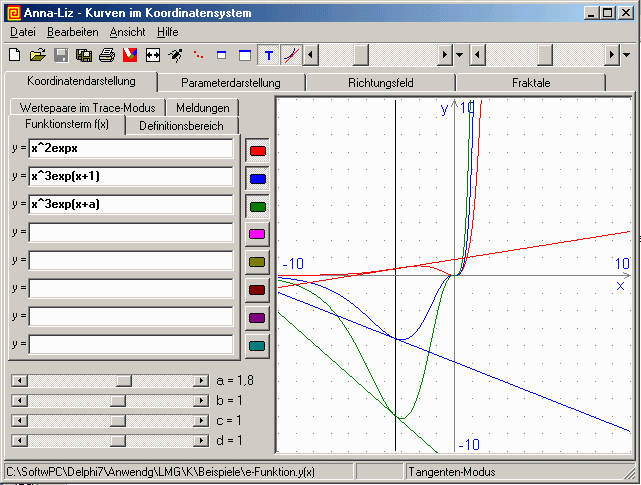Screen dimensions: 641x485
Task: Click the curve with tangent line icon
Action: [291, 54]
